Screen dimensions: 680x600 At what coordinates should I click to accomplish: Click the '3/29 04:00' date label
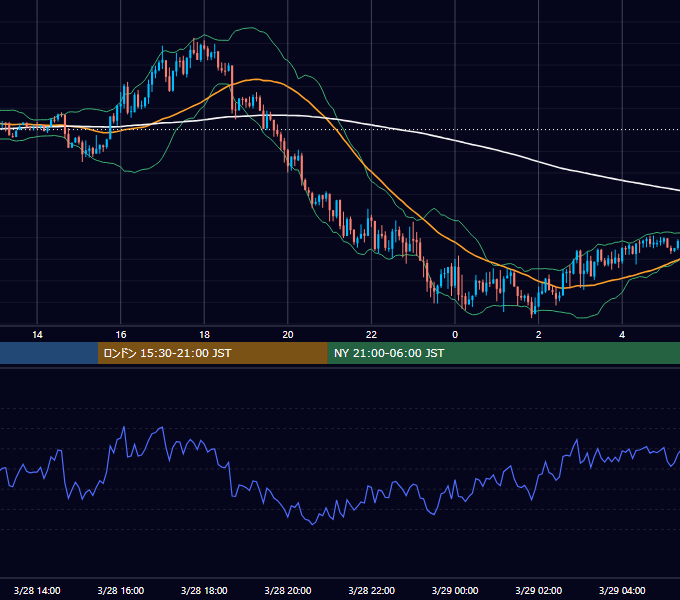(622, 590)
